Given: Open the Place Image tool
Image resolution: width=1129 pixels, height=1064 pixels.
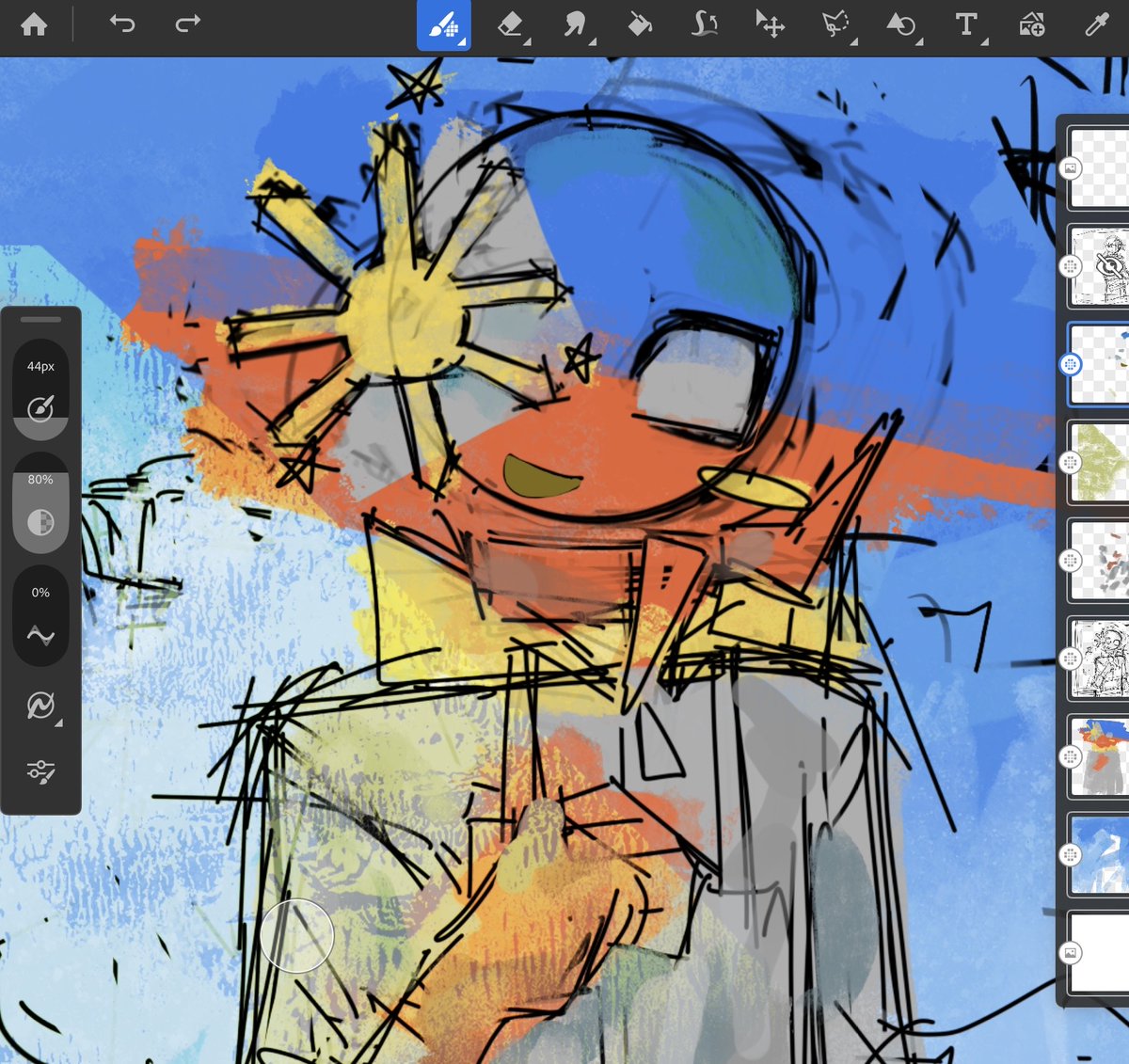Looking at the screenshot, I should click(1031, 24).
